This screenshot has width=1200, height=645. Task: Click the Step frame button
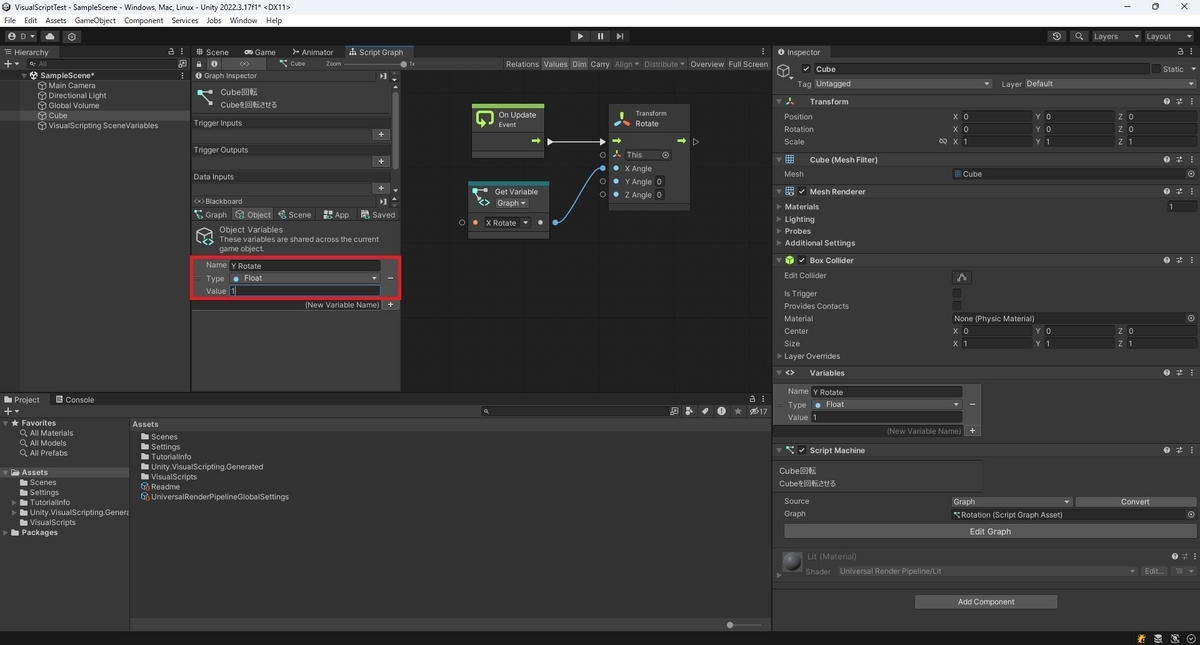coord(620,36)
